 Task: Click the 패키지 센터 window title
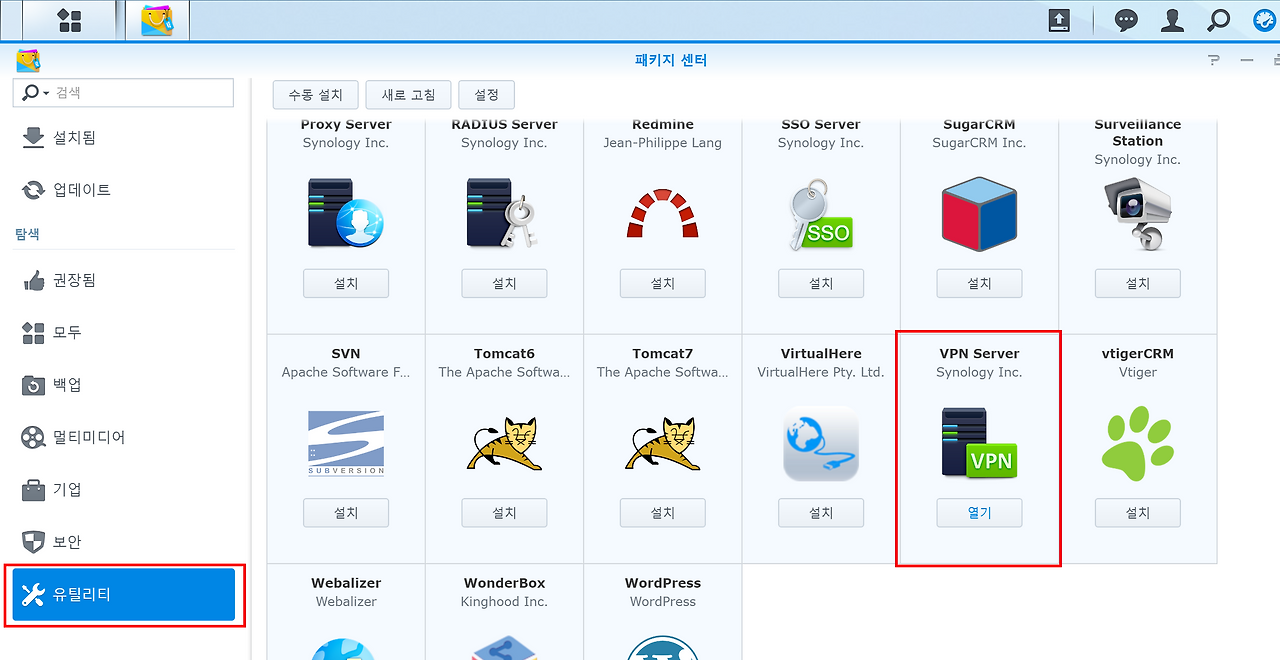tap(670, 60)
